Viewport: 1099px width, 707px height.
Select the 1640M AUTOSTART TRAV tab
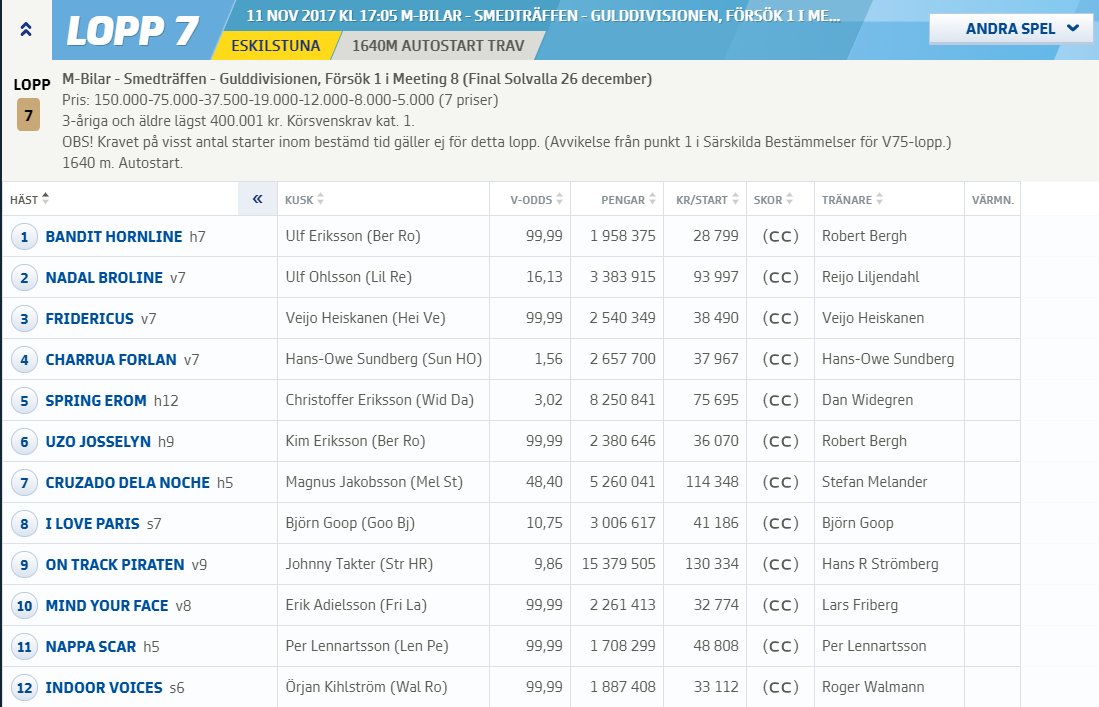[437, 46]
